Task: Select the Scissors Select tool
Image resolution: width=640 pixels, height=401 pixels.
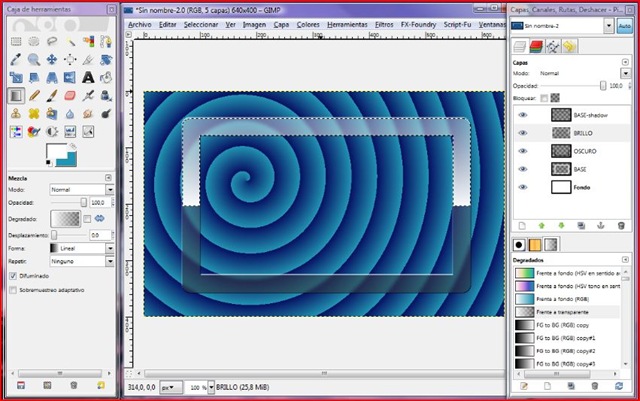Action: [106, 41]
